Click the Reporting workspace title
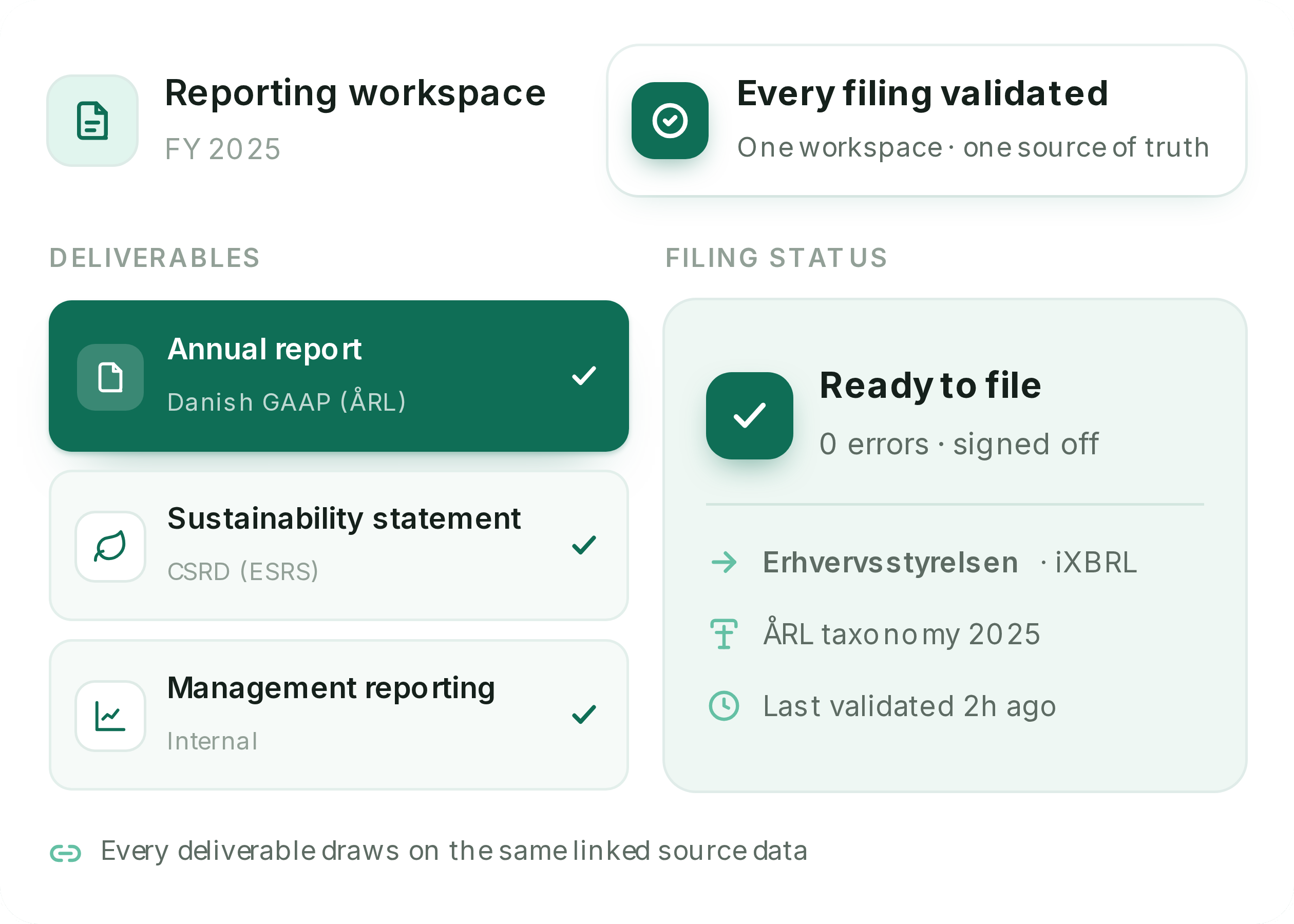Viewport: 1294px width, 924px height. pos(355,93)
